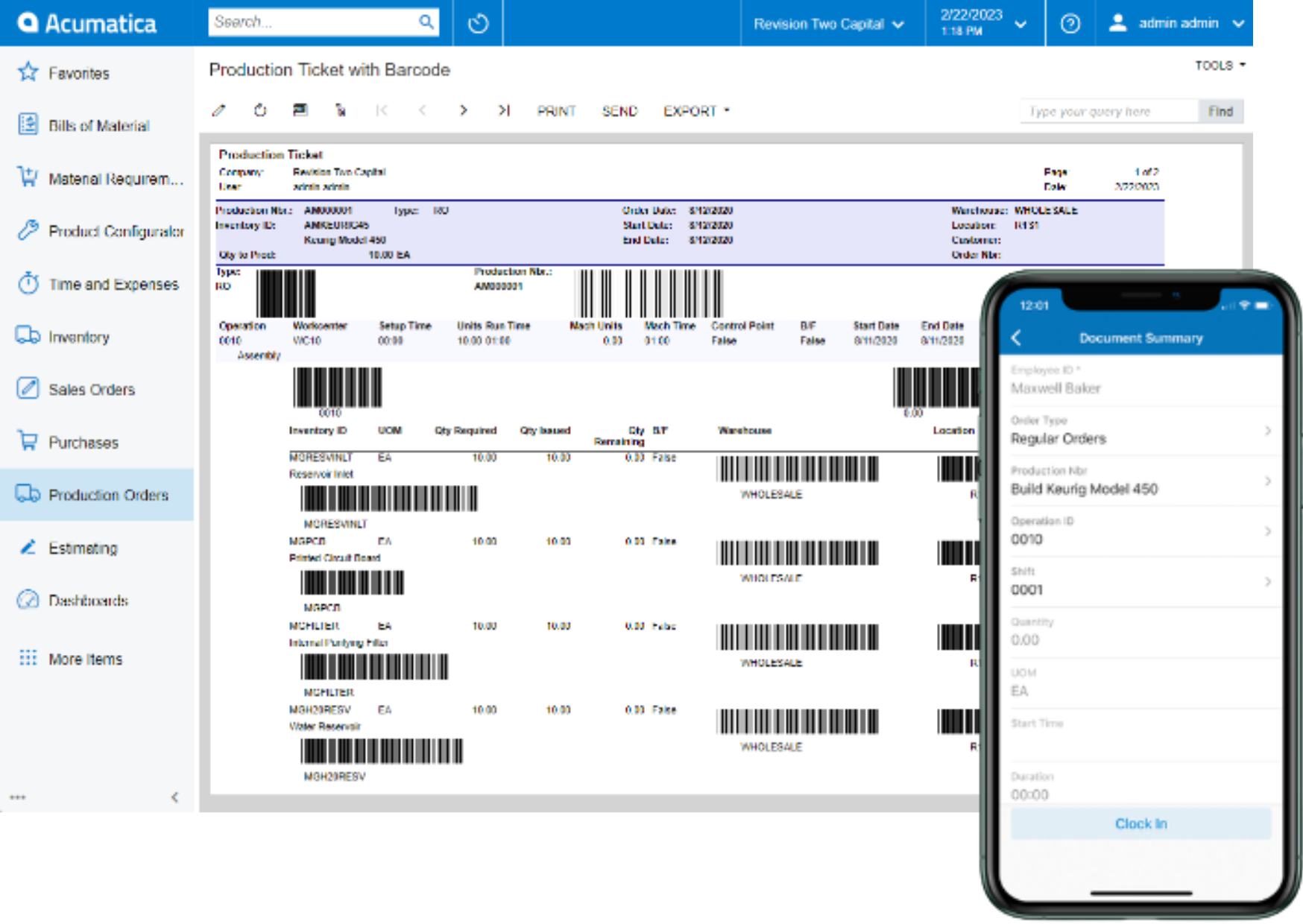
Task: Click the Find button
Action: (x=1220, y=112)
